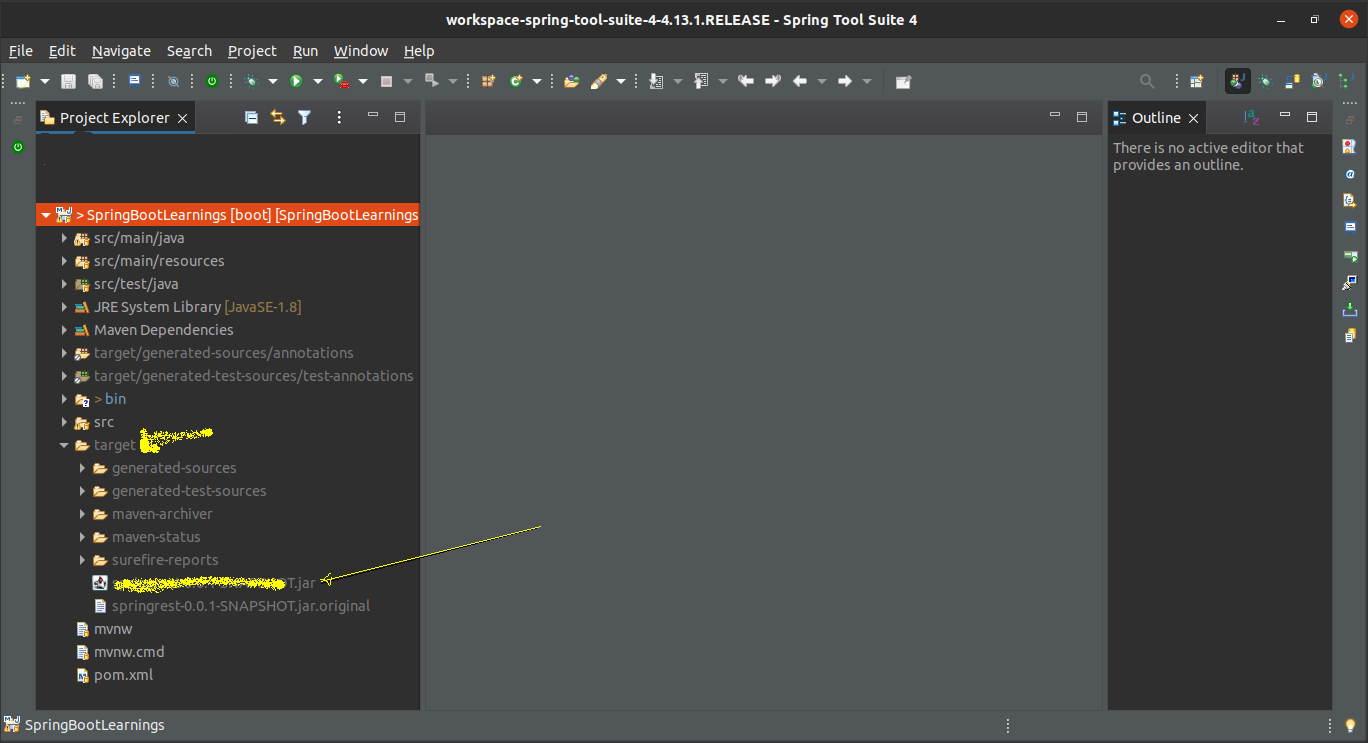
Task: Expand the surefire-reports folder
Action: (x=83, y=560)
